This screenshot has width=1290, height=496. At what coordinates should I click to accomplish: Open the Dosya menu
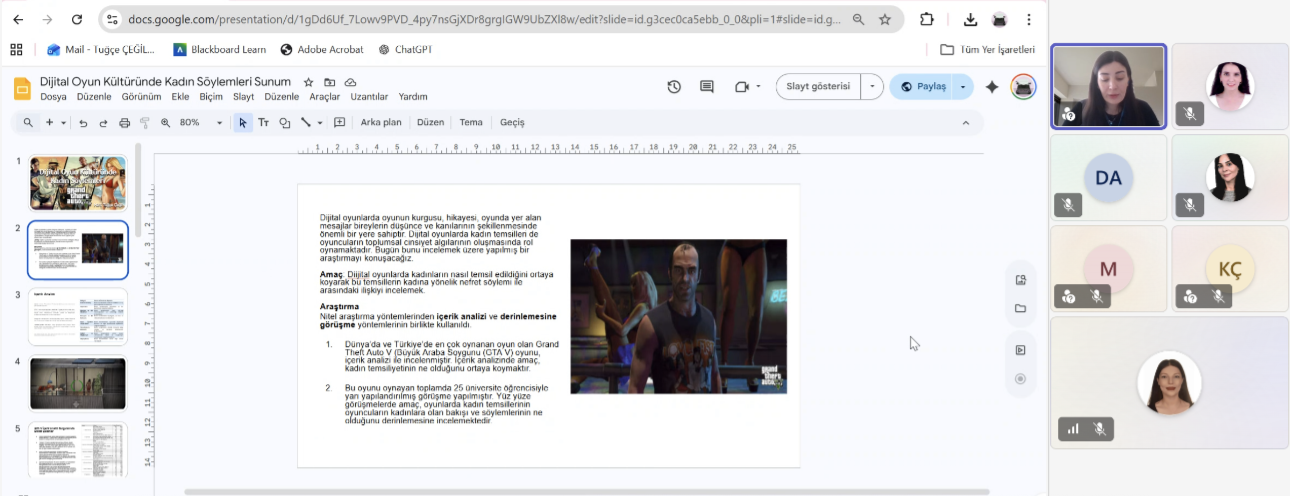(x=53, y=97)
